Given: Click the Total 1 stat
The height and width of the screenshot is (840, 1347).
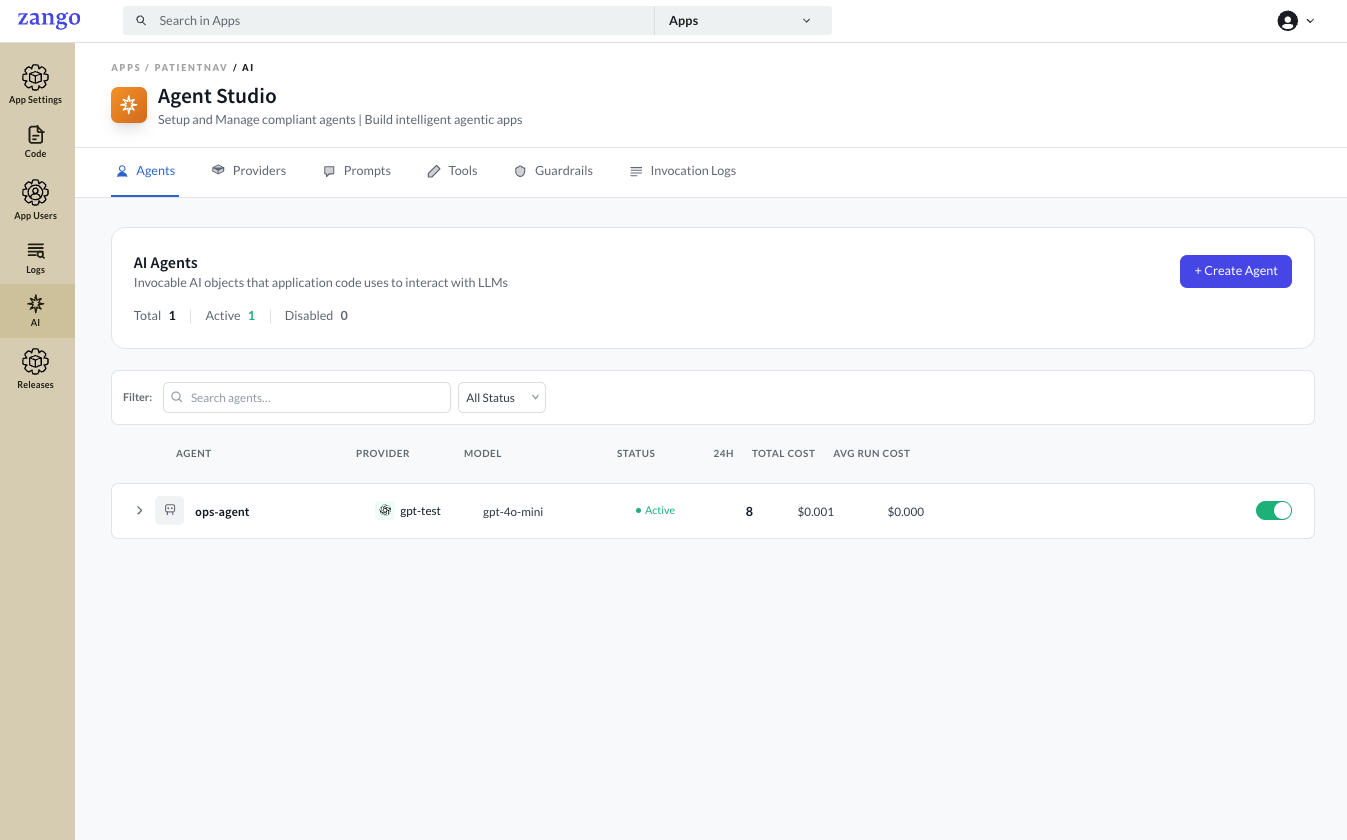Looking at the screenshot, I should coord(155,315).
